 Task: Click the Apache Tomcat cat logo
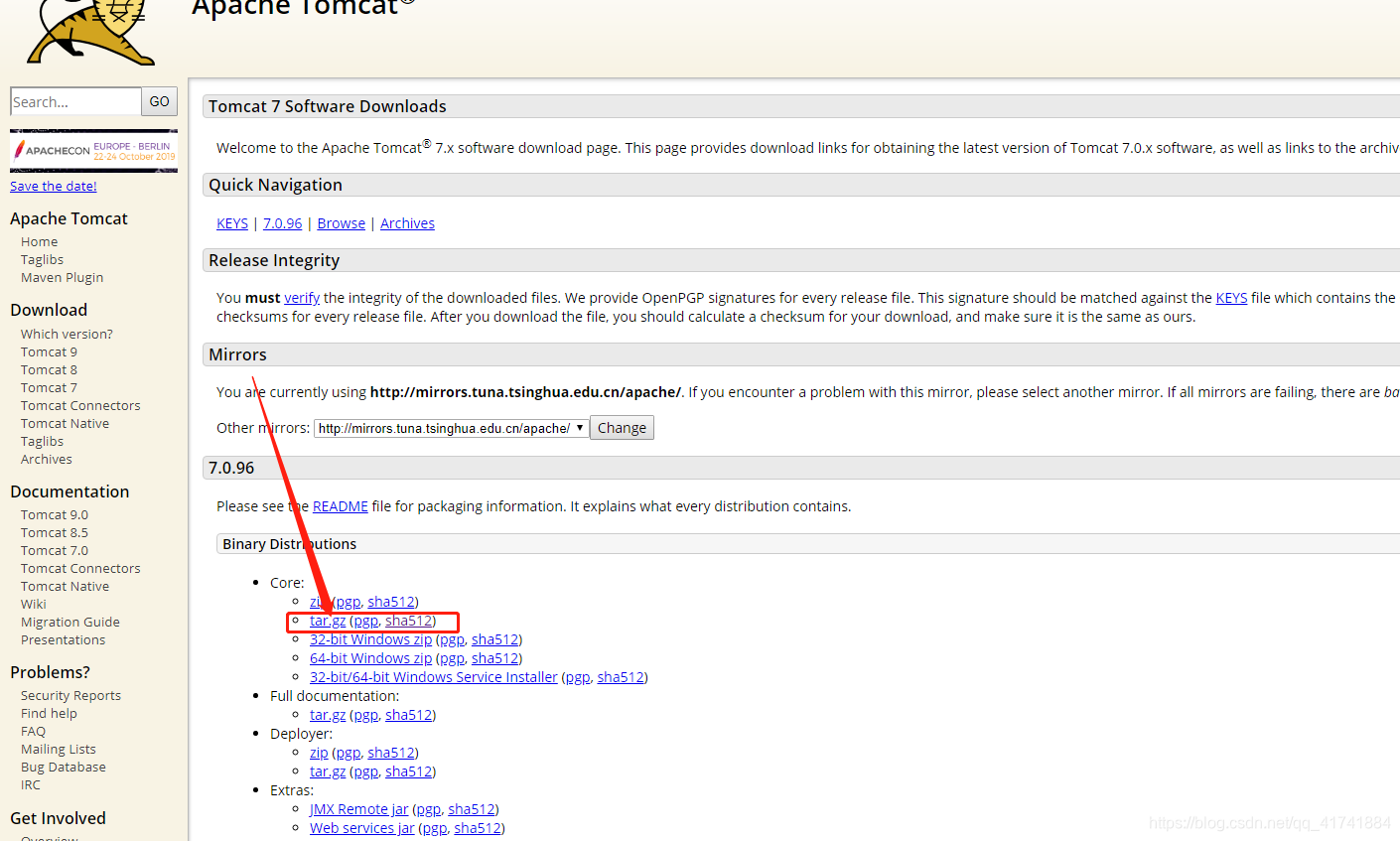click(91, 32)
